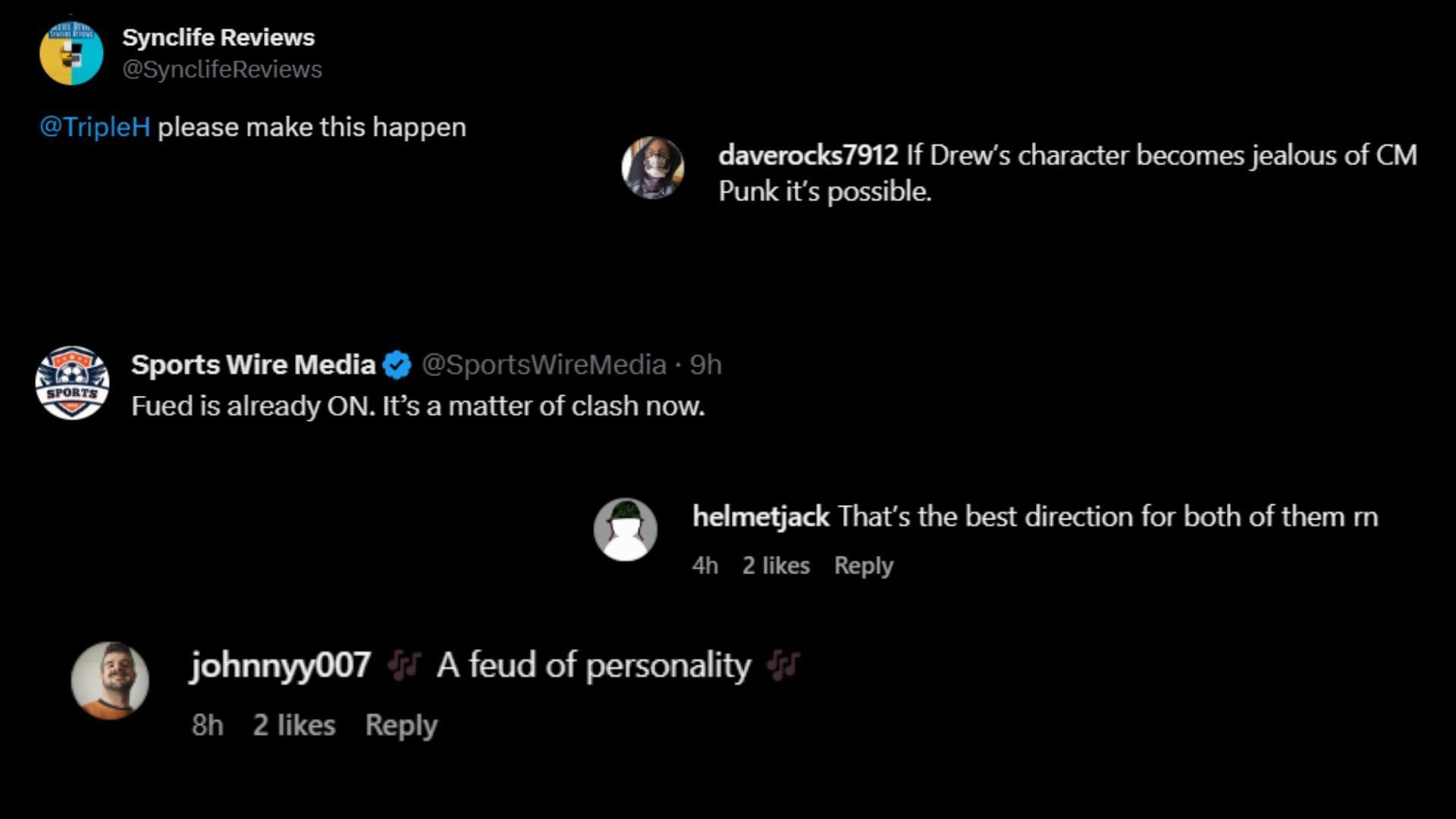Viewport: 1456px width, 819px height.
Task: Click the @TripleH mention link
Action: 95,127
